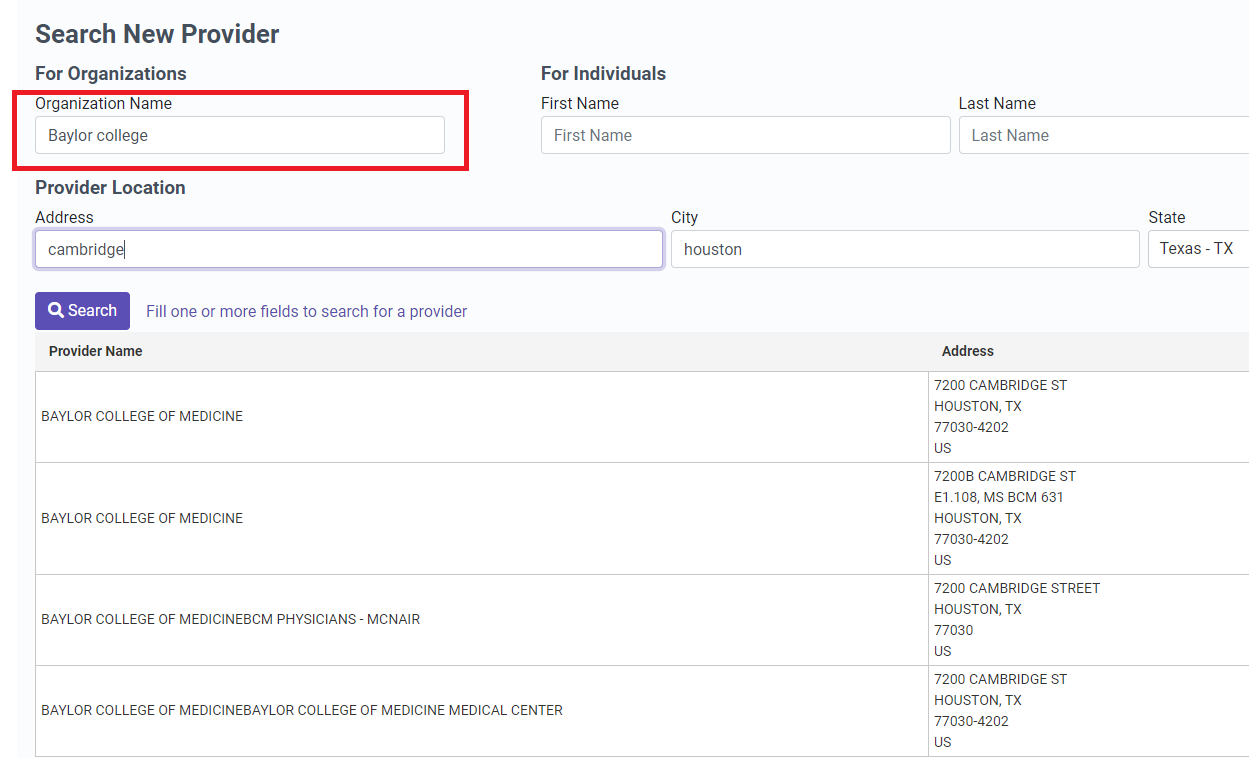Click the City label

coord(684,217)
